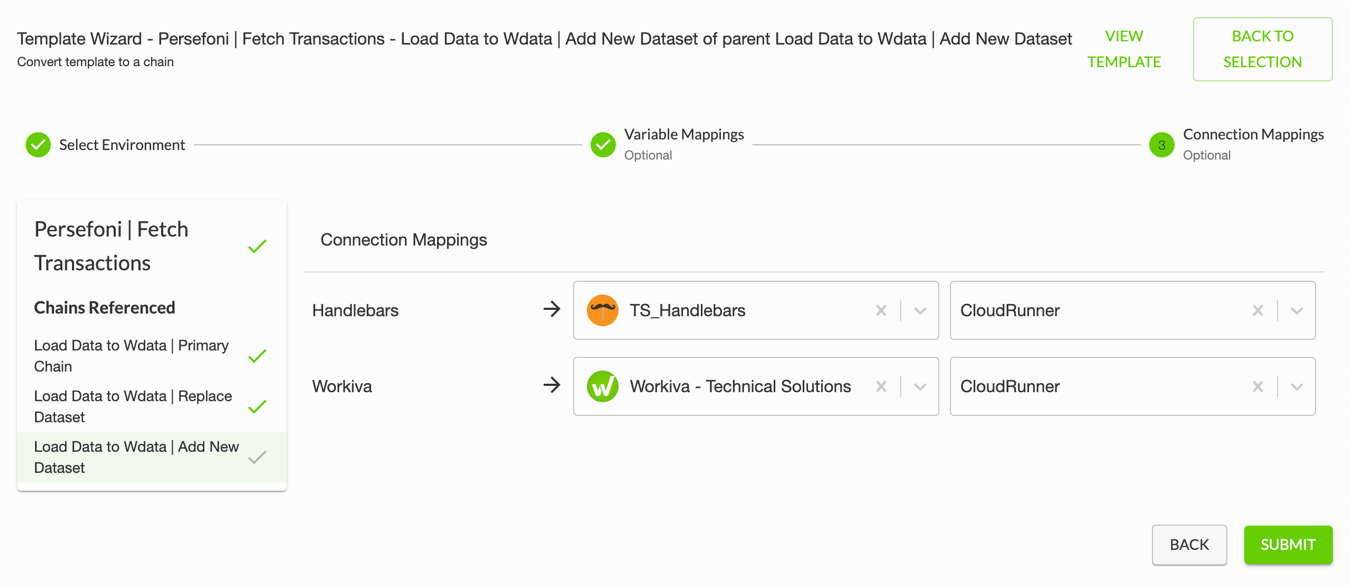Viewport: 1350px width, 586px height.
Task: Open the Handlebars row CloudRunner dropdown
Action: tap(1297, 311)
